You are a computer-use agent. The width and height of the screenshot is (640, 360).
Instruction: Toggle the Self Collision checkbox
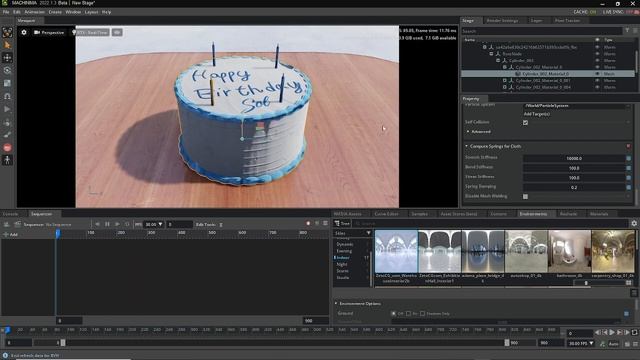click(x=525, y=122)
